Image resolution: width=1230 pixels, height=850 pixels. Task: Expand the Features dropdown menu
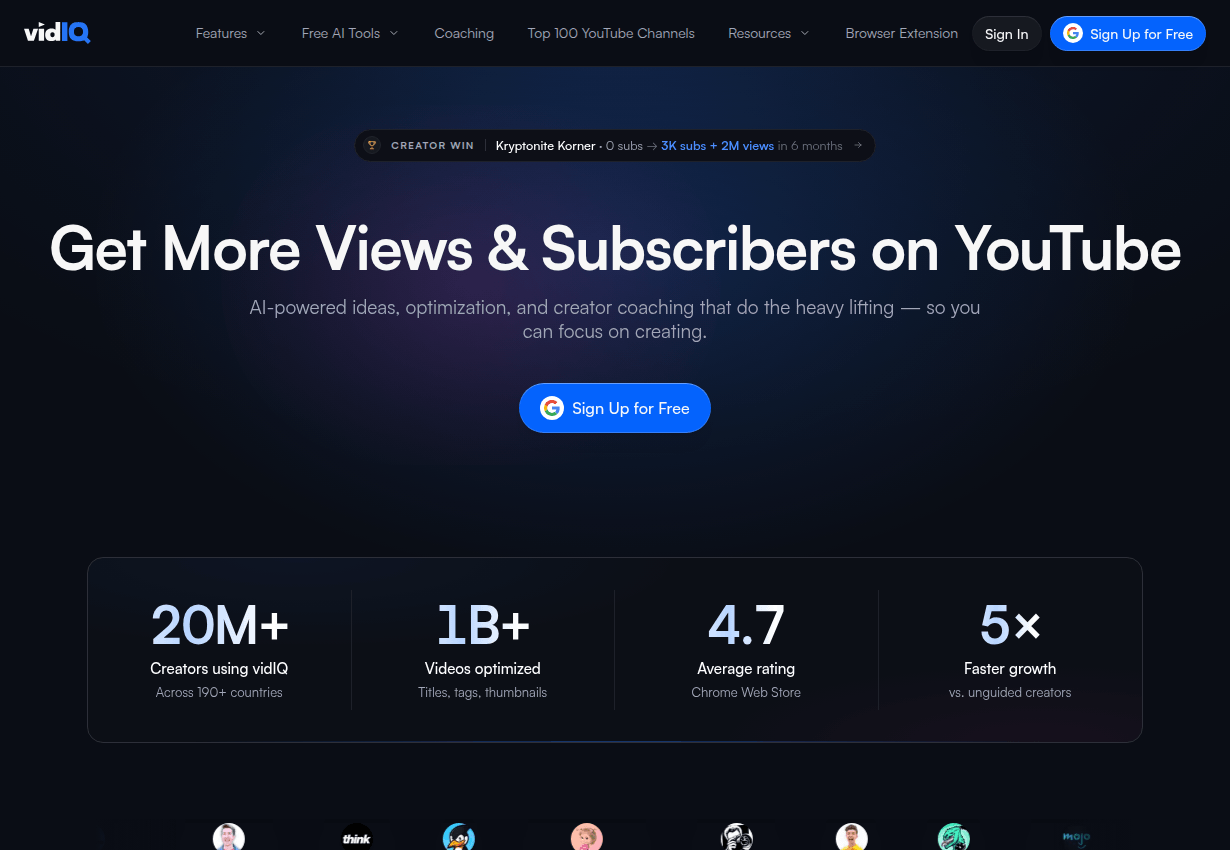[x=231, y=33]
